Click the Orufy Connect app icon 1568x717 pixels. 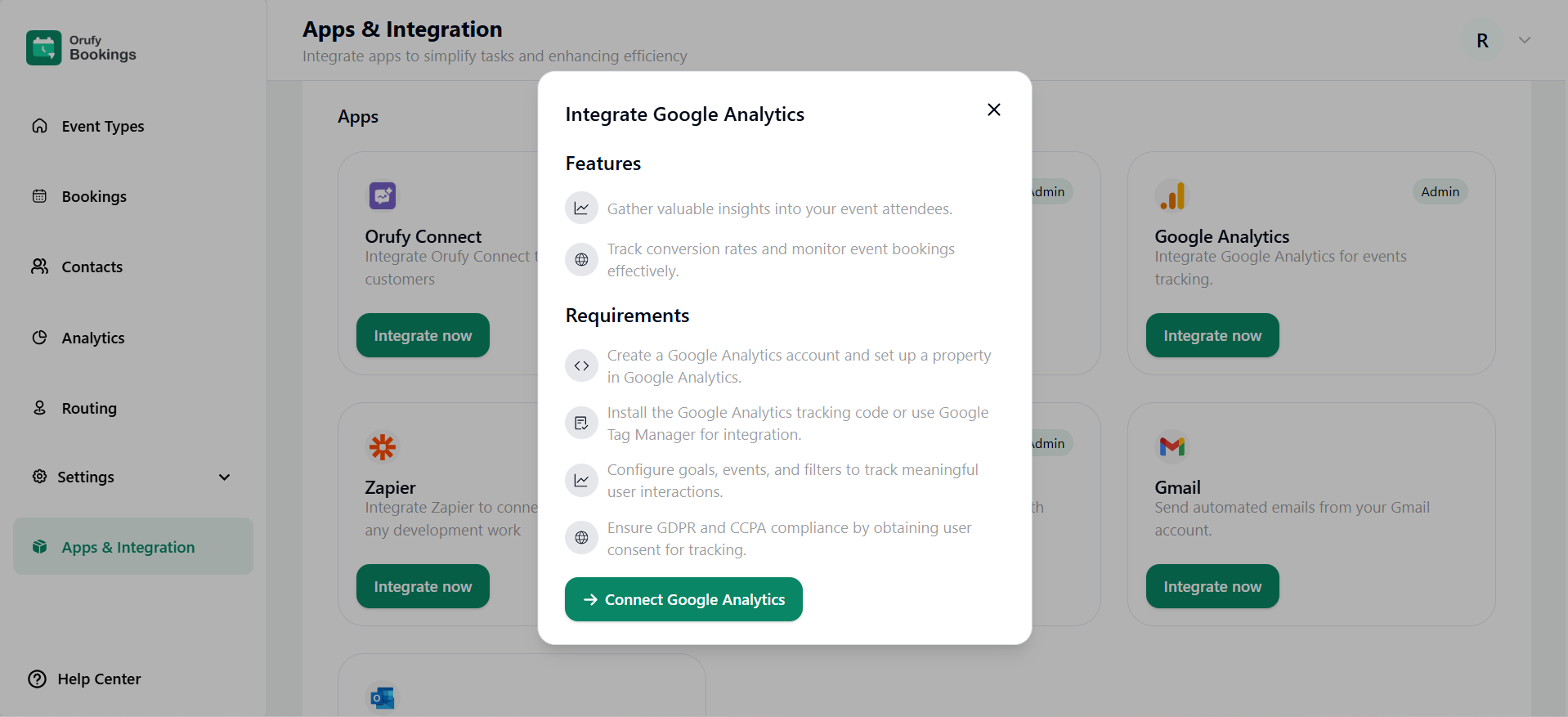(382, 195)
